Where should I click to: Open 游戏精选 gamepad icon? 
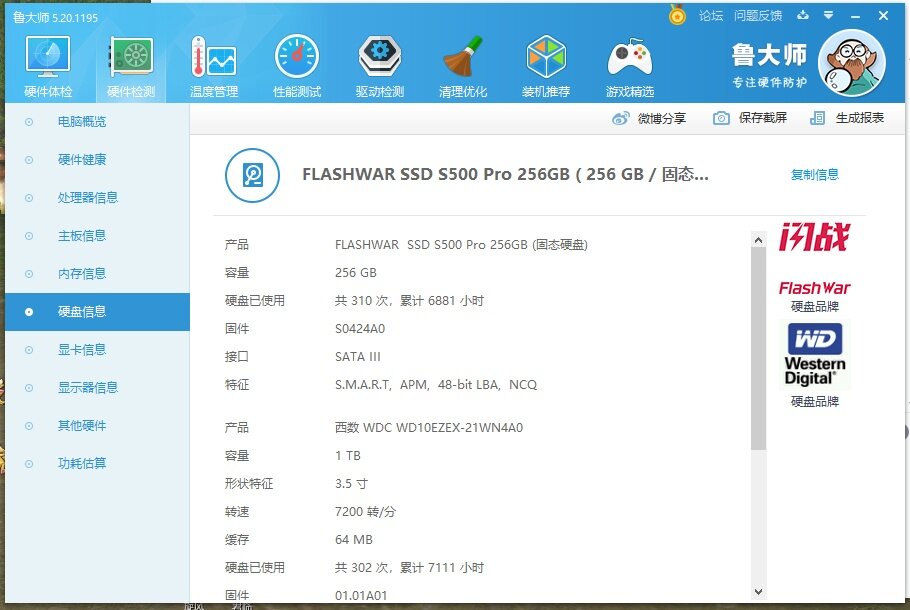[630, 67]
